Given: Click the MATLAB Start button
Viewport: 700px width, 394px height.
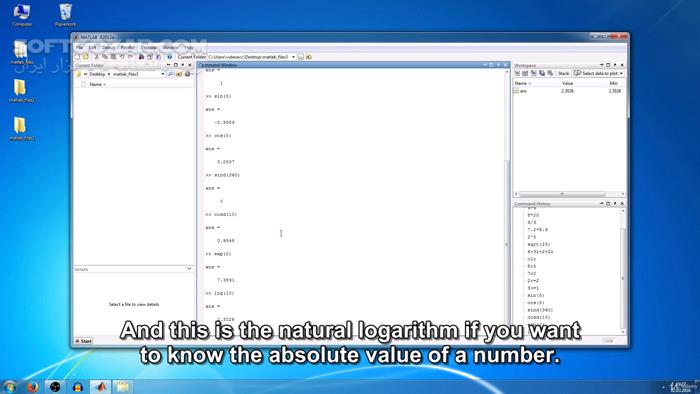Looking at the screenshot, I should coord(83,341).
